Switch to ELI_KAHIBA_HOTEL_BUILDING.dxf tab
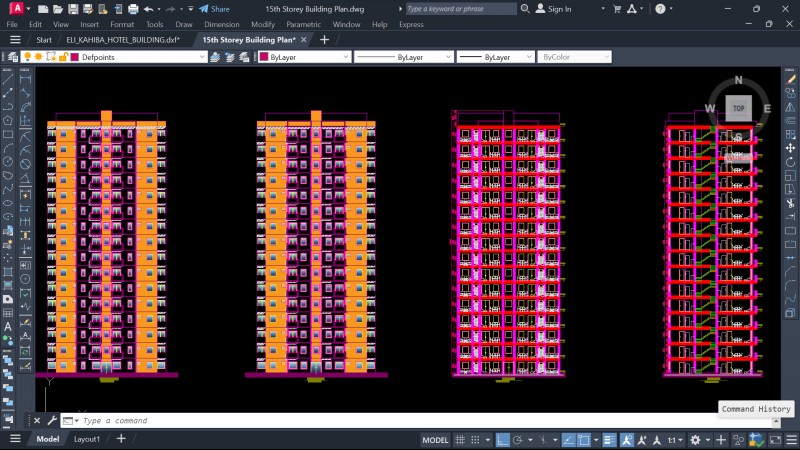 (x=123, y=39)
